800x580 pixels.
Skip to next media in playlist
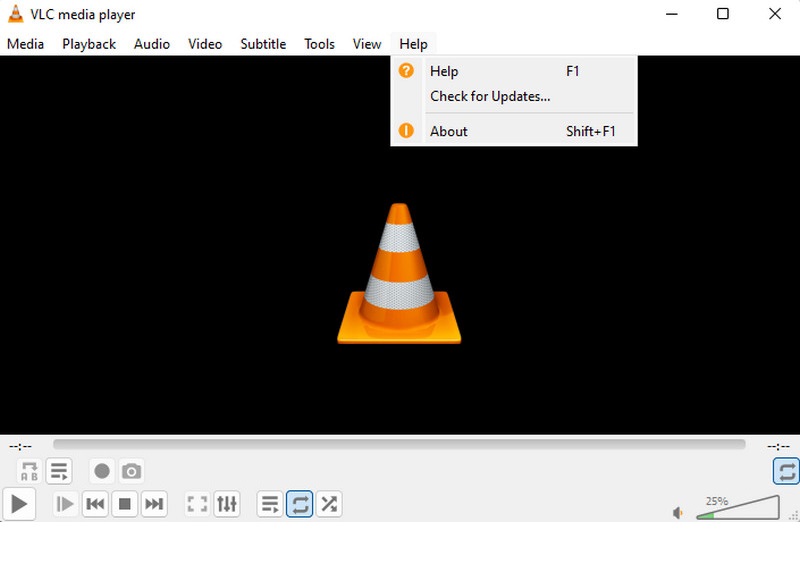[x=154, y=504]
